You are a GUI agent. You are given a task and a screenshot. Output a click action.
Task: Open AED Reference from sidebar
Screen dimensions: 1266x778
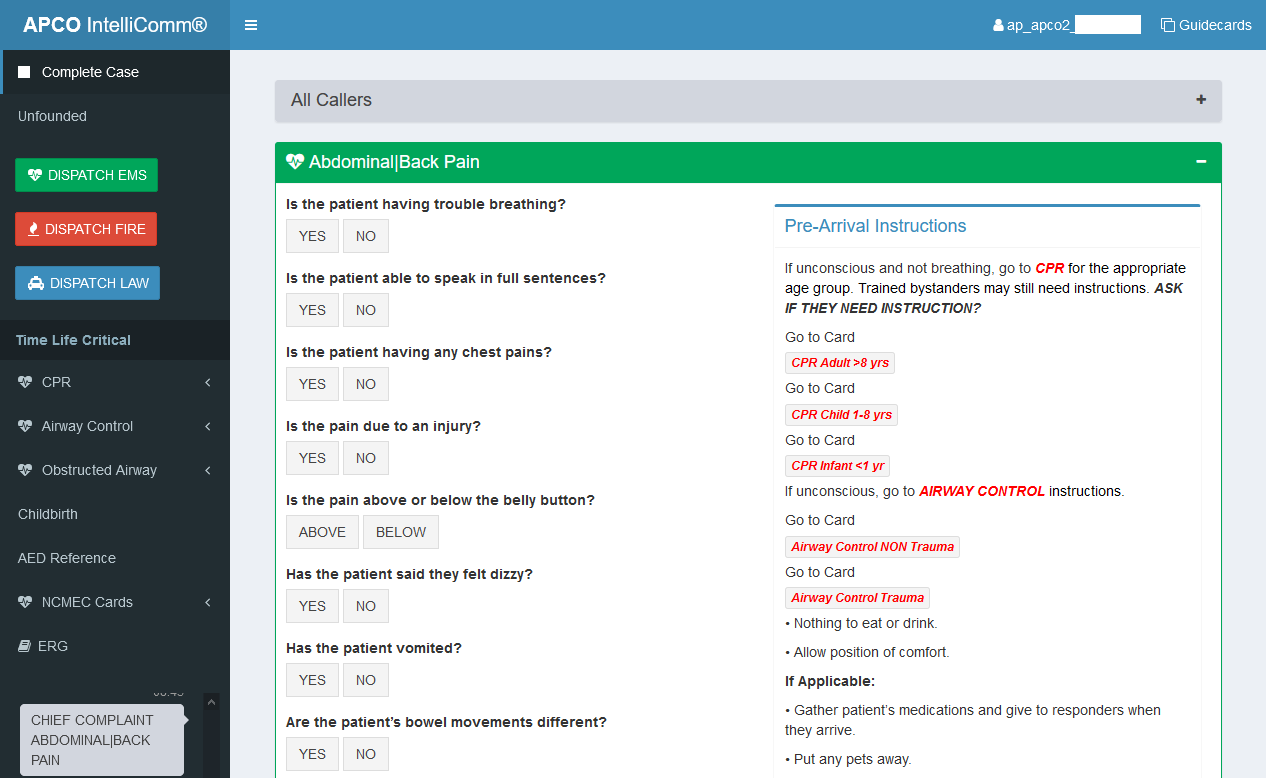pyautogui.click(x=67, y=558)
